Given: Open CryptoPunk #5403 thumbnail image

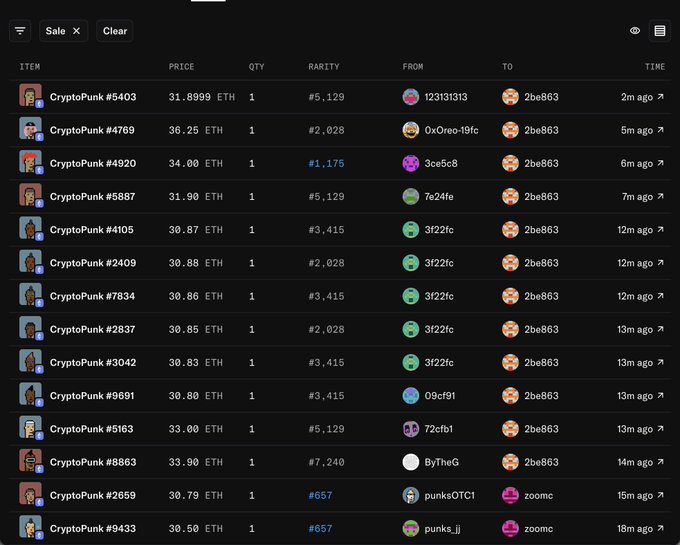Looking at the screenshot, I should point(30,95).
